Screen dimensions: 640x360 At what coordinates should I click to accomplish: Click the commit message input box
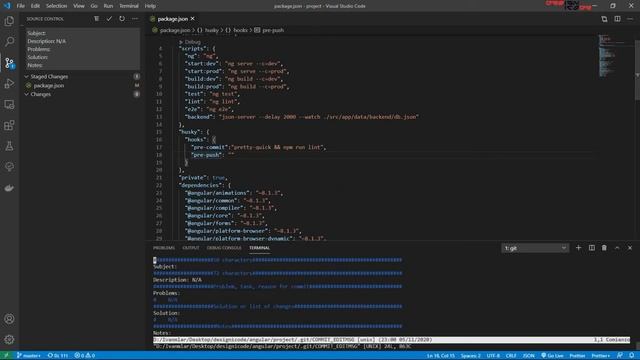[x=83, y=49]
